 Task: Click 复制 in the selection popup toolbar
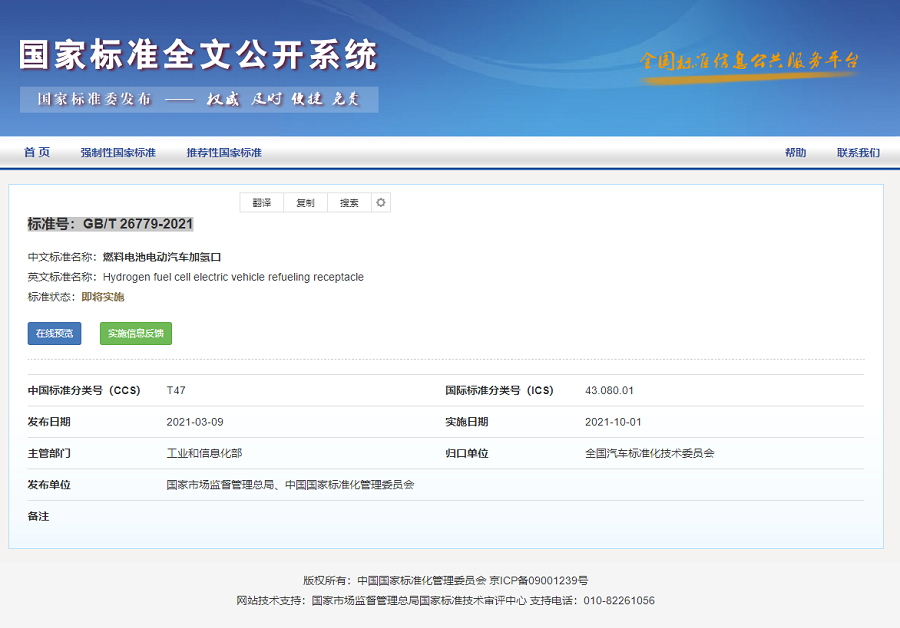click(305, 203)
